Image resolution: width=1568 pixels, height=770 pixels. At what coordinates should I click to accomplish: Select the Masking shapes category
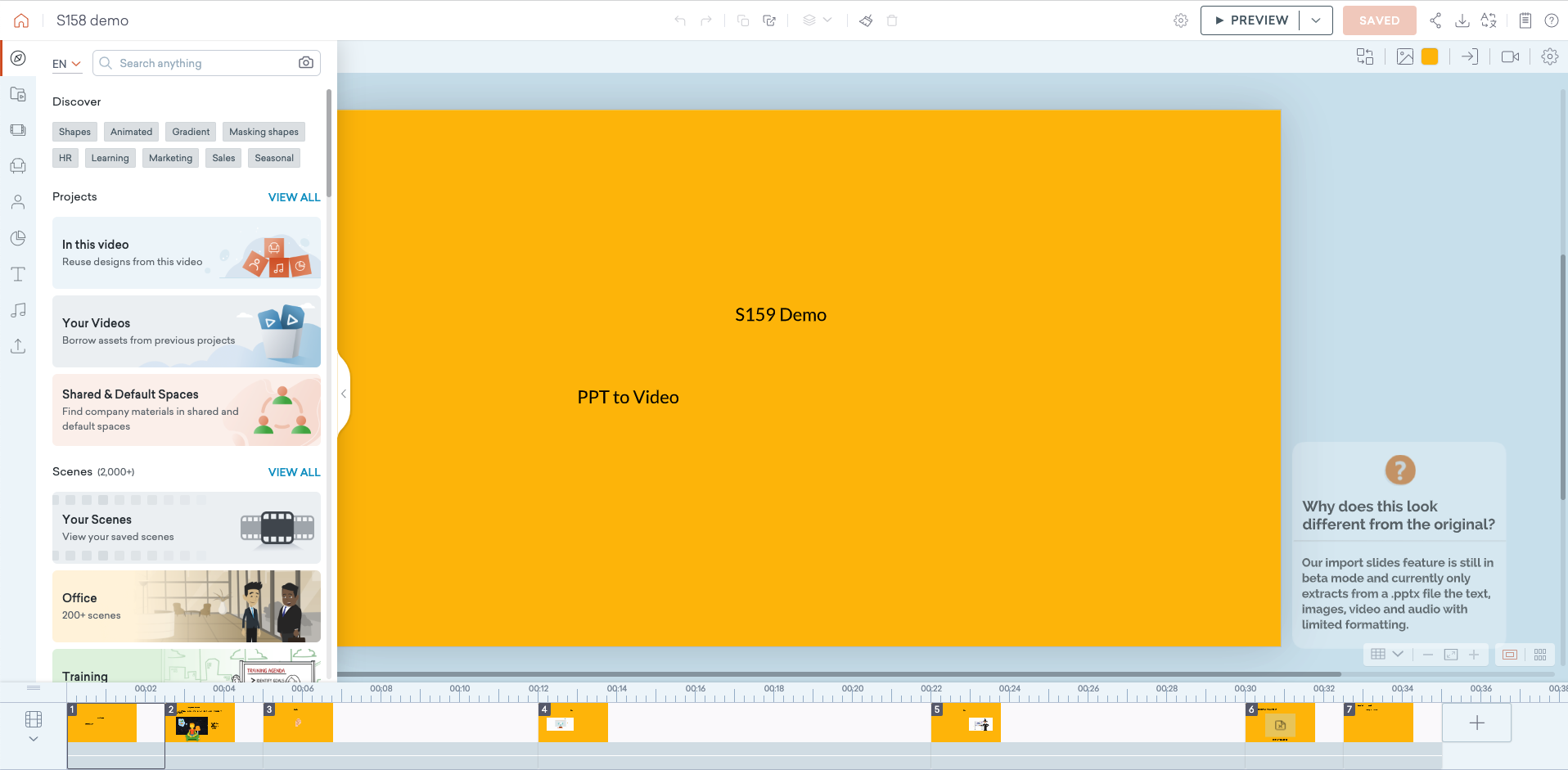pos(264,131)
